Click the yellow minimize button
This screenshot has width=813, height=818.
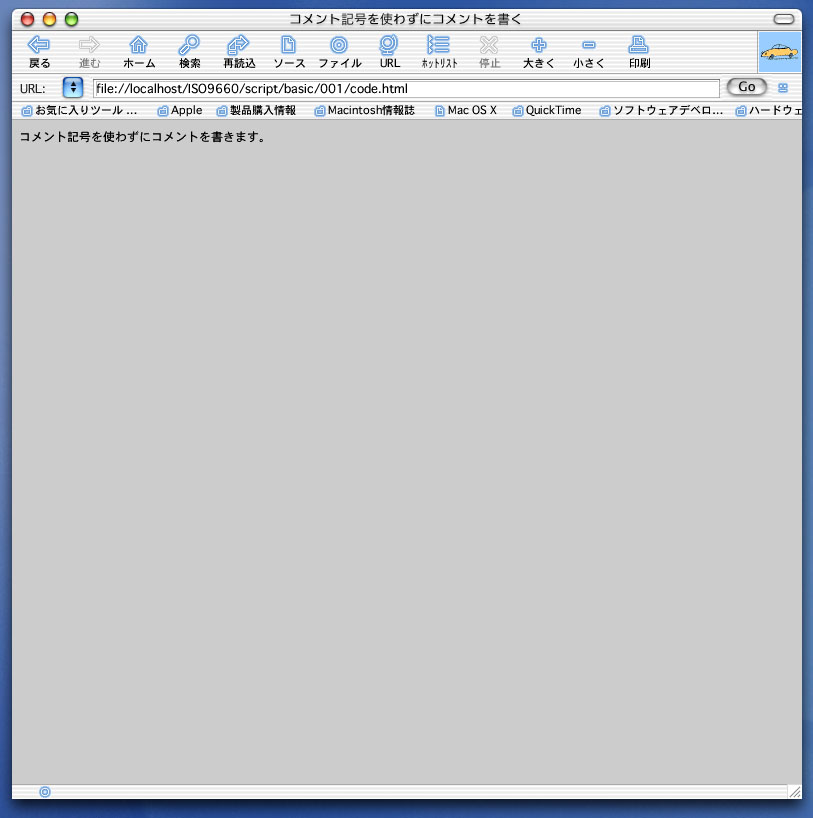[x=50, y=19]
